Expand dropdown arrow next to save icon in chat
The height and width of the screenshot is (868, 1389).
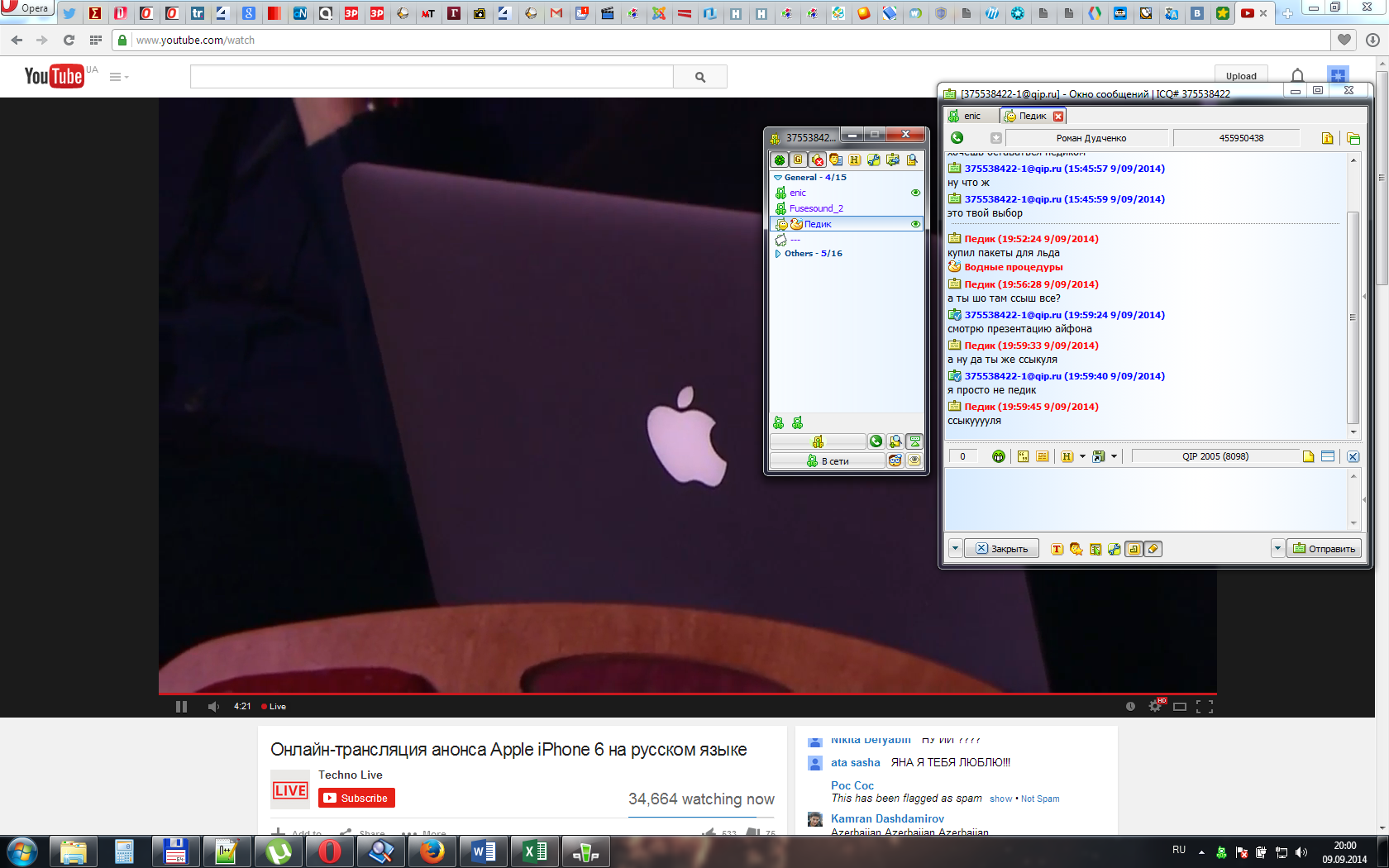point(1114,456)
